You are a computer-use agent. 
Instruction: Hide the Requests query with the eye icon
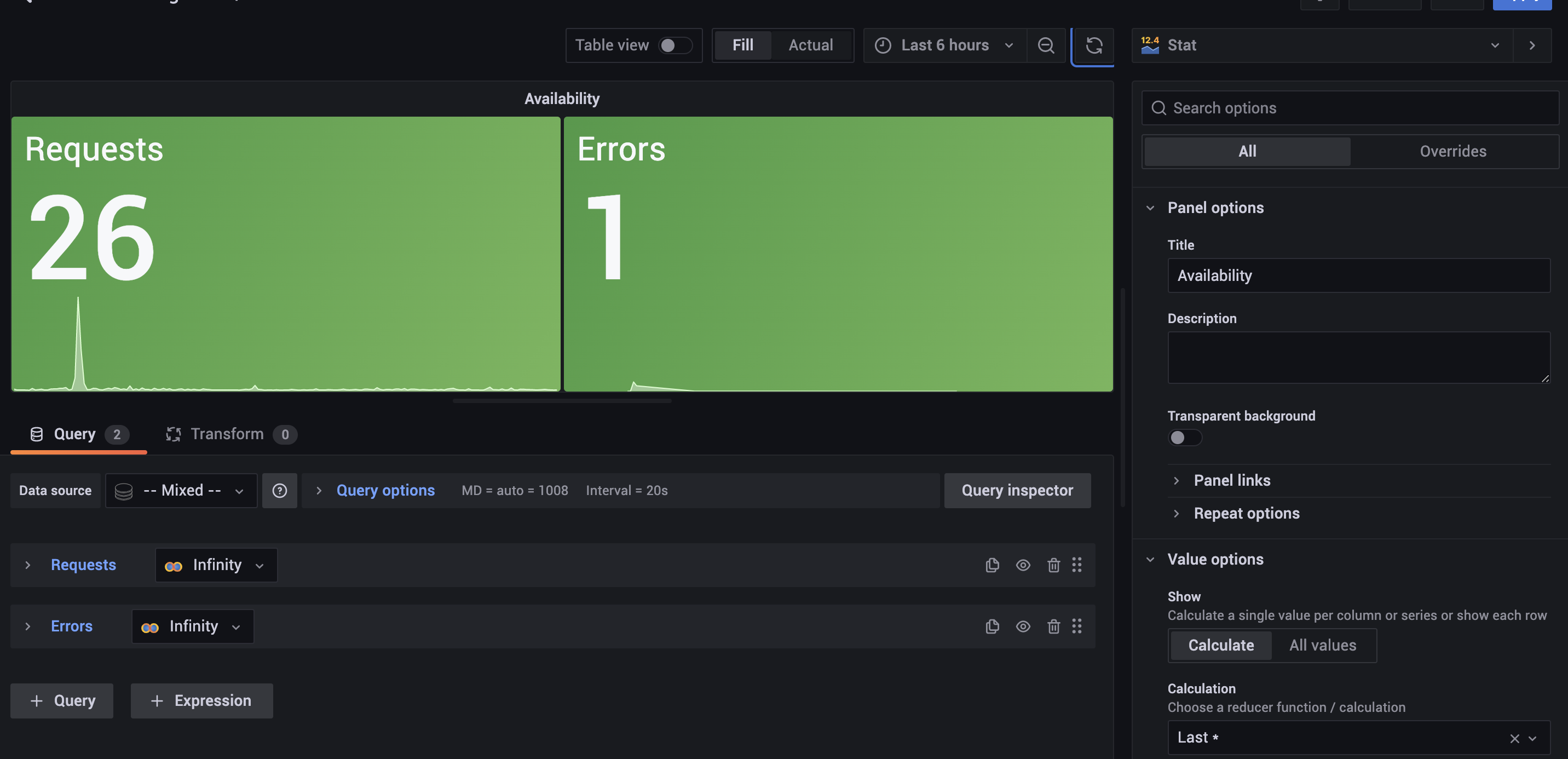tap(1023, 565)
